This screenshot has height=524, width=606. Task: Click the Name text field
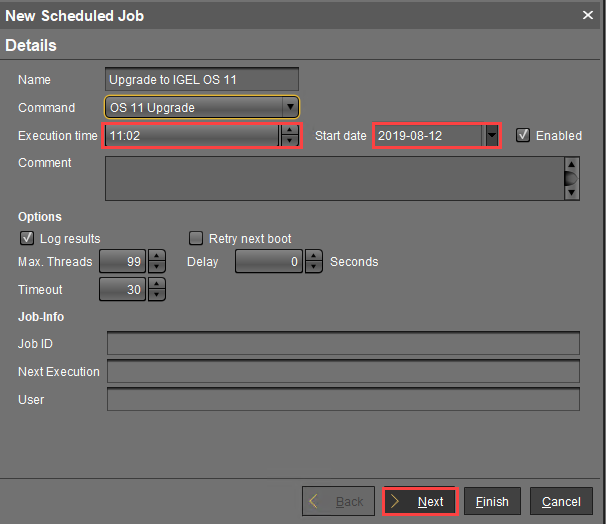[x=202, y=79]
